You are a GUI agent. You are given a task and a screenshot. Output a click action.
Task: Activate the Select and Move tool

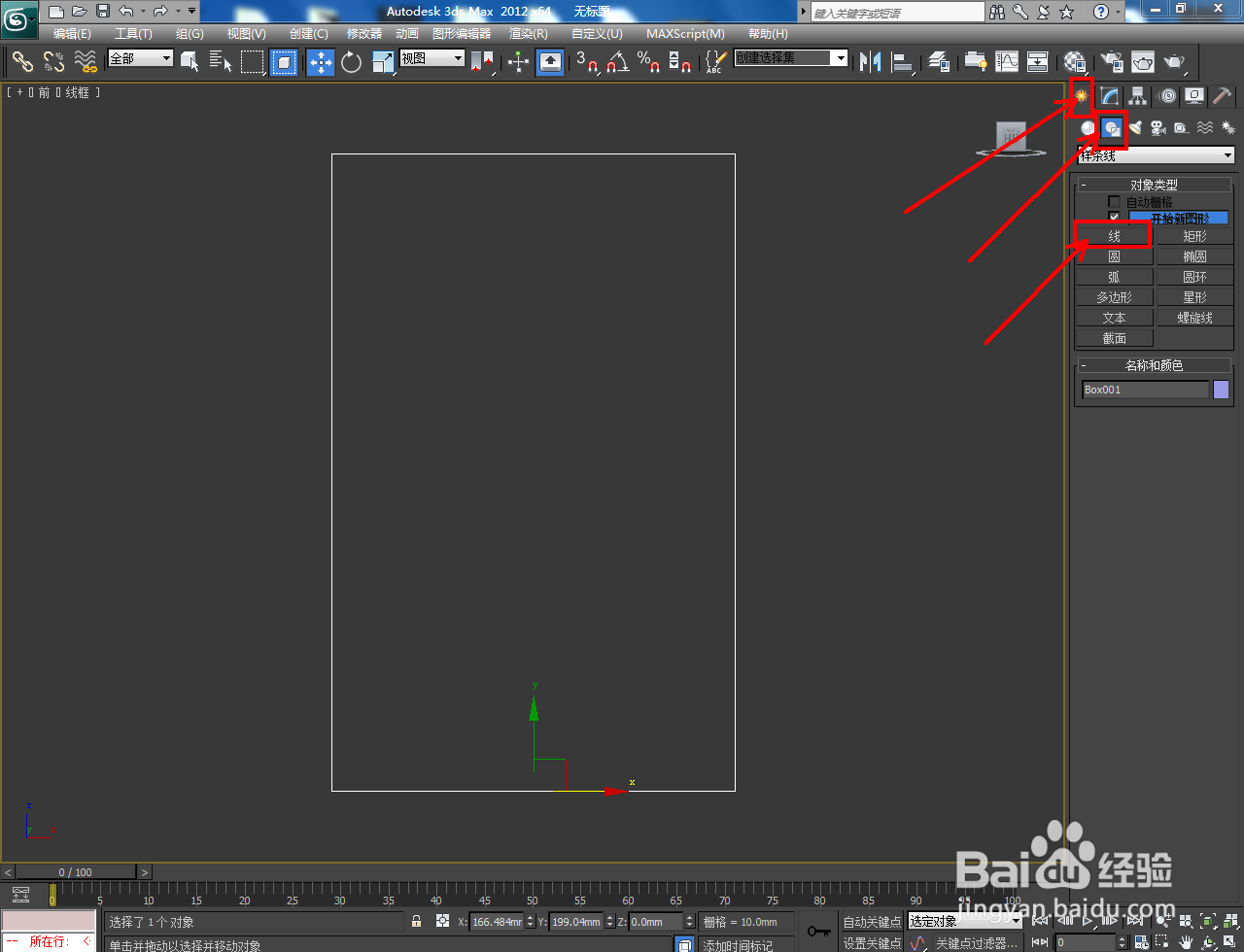(321, 62)
